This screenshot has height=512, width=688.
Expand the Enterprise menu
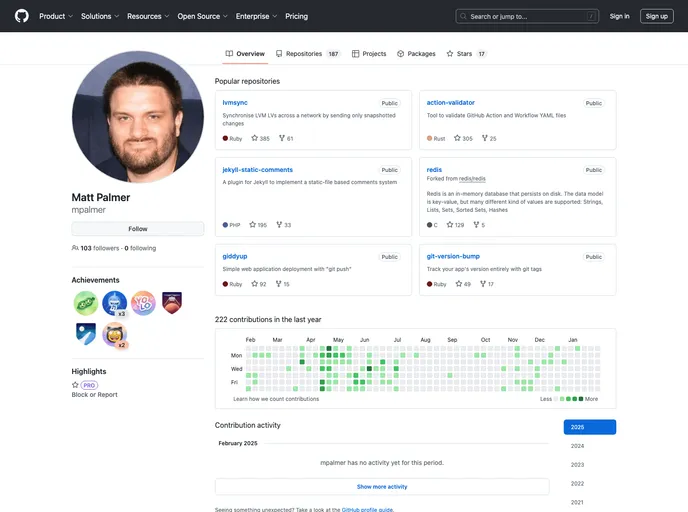click(x=256, y=16)
